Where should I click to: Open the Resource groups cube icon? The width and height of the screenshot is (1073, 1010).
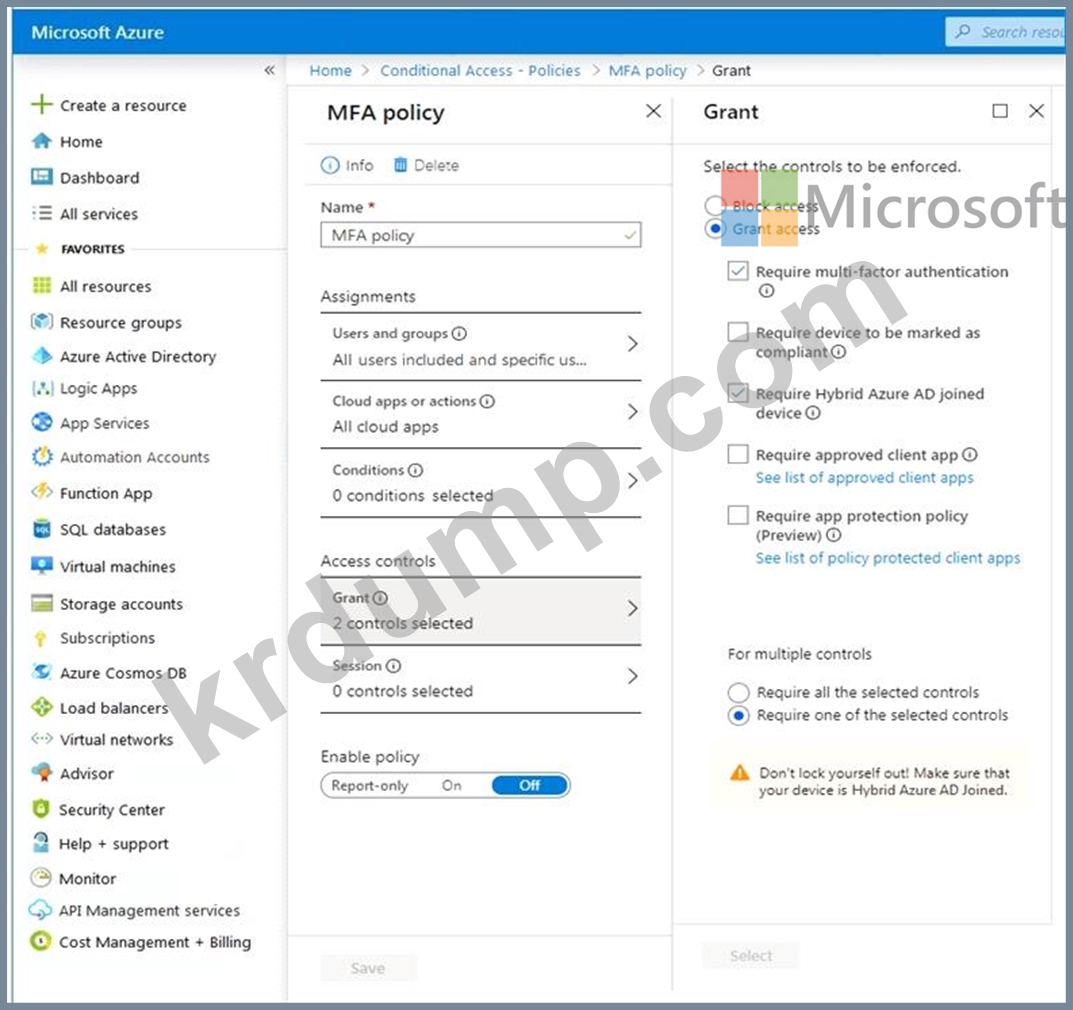(x=42, y=321)
